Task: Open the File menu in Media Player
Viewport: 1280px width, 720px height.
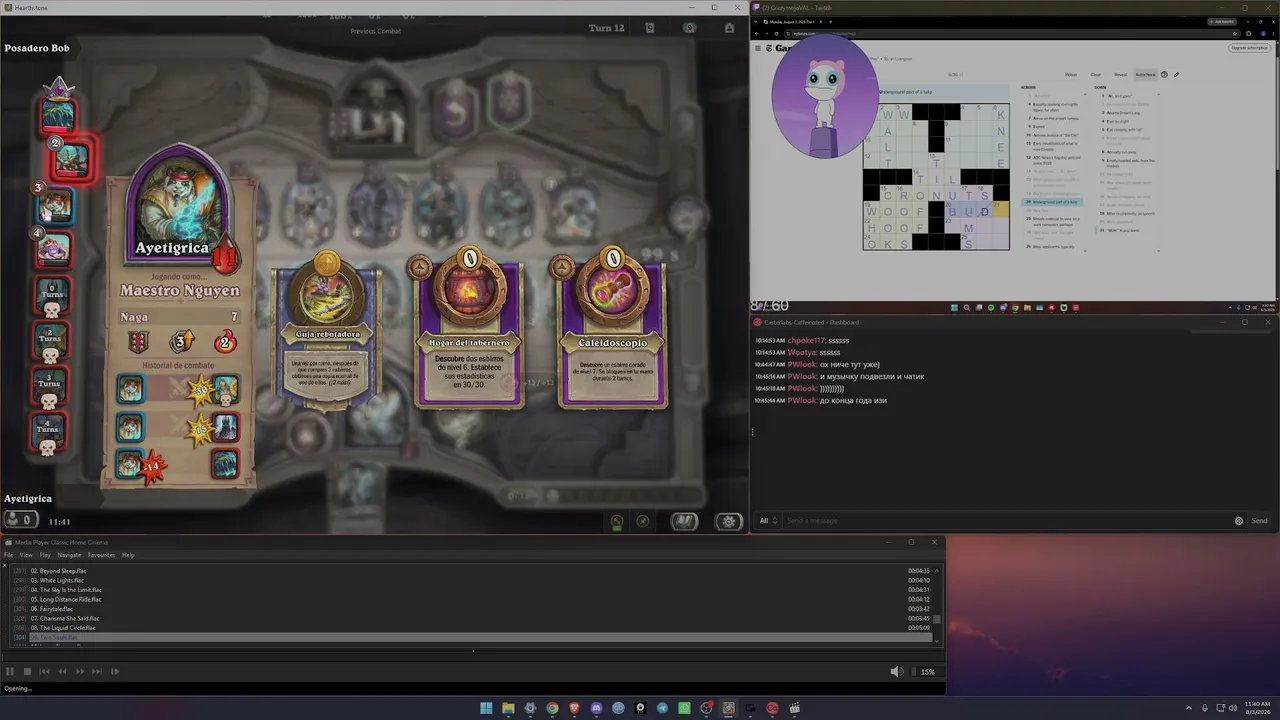Action: (x=9, y=555)
